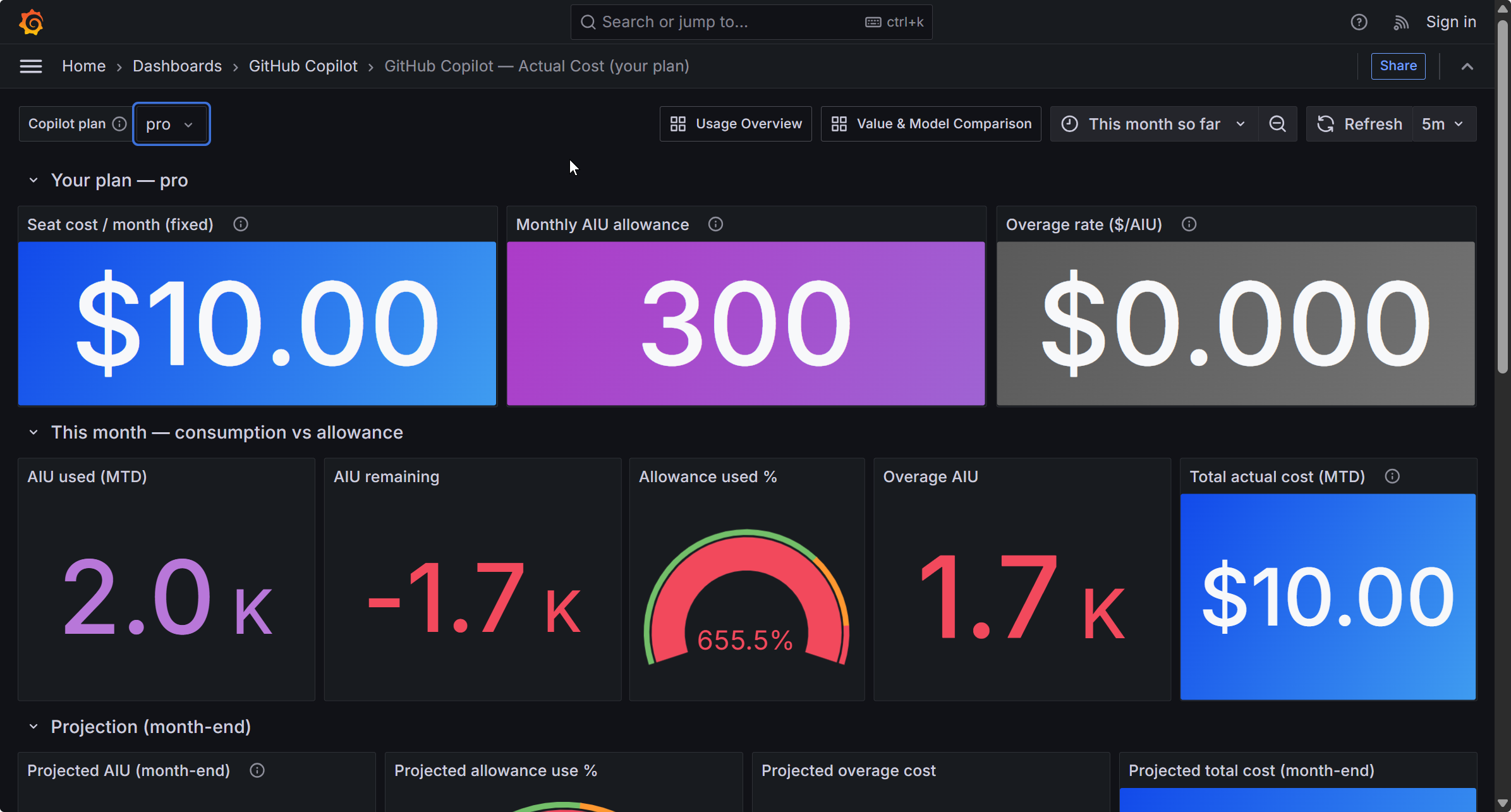Click Seat cost / month panel title
Screen dimensions: 1511x812
point(120,224)
